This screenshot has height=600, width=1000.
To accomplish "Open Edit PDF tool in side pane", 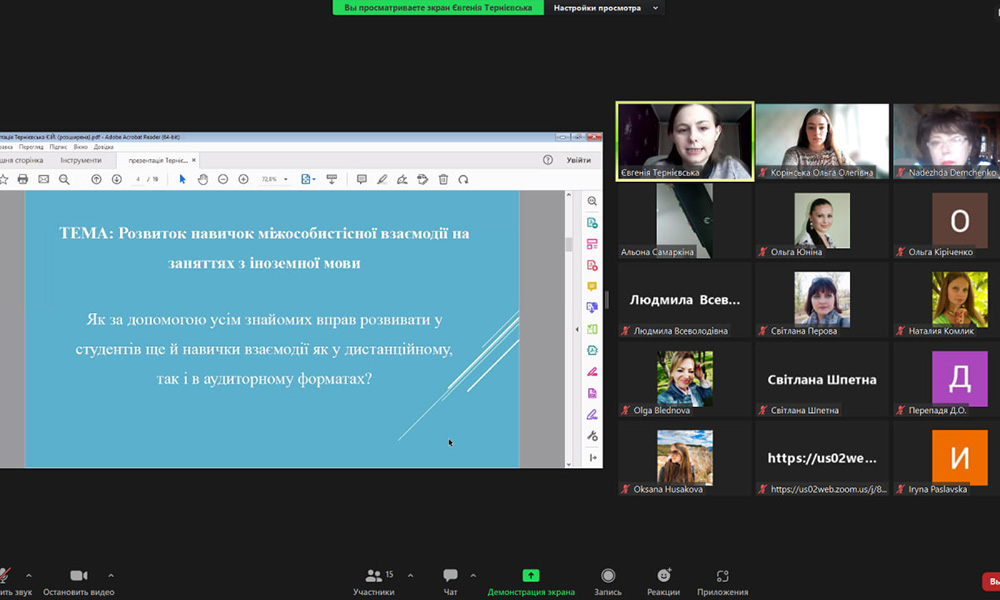I will click(x=592, y=244).
